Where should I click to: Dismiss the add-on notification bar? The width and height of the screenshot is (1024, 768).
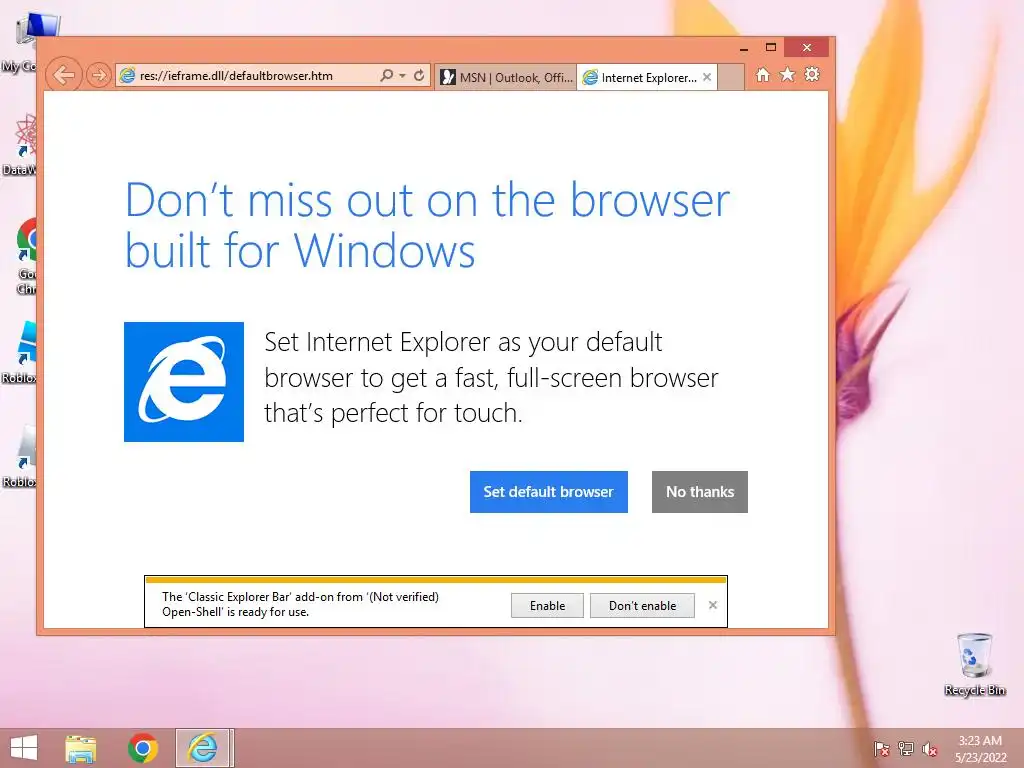click(x=712, y=605)
